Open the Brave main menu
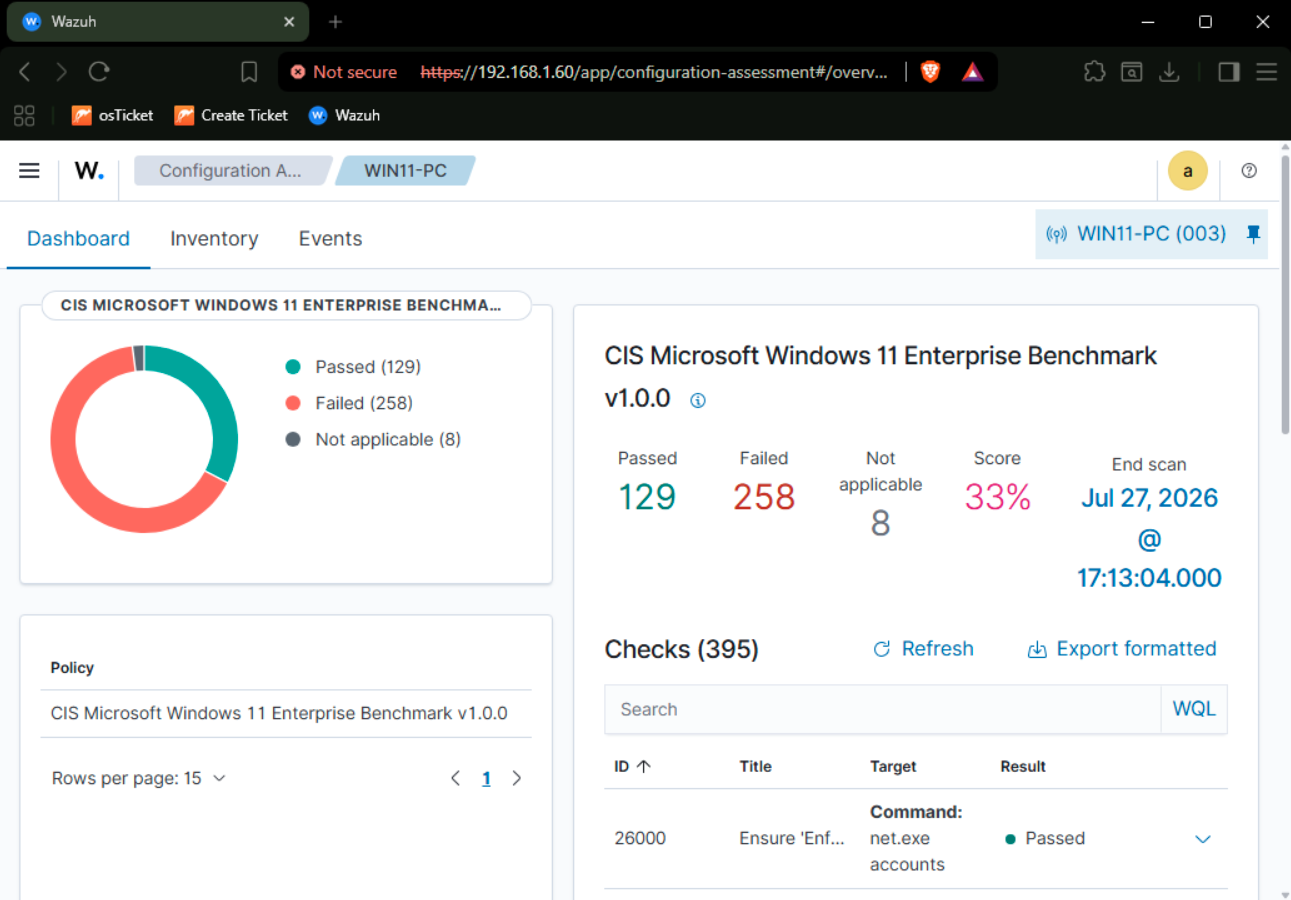 pyautogui.click(x=1266, y=72)
